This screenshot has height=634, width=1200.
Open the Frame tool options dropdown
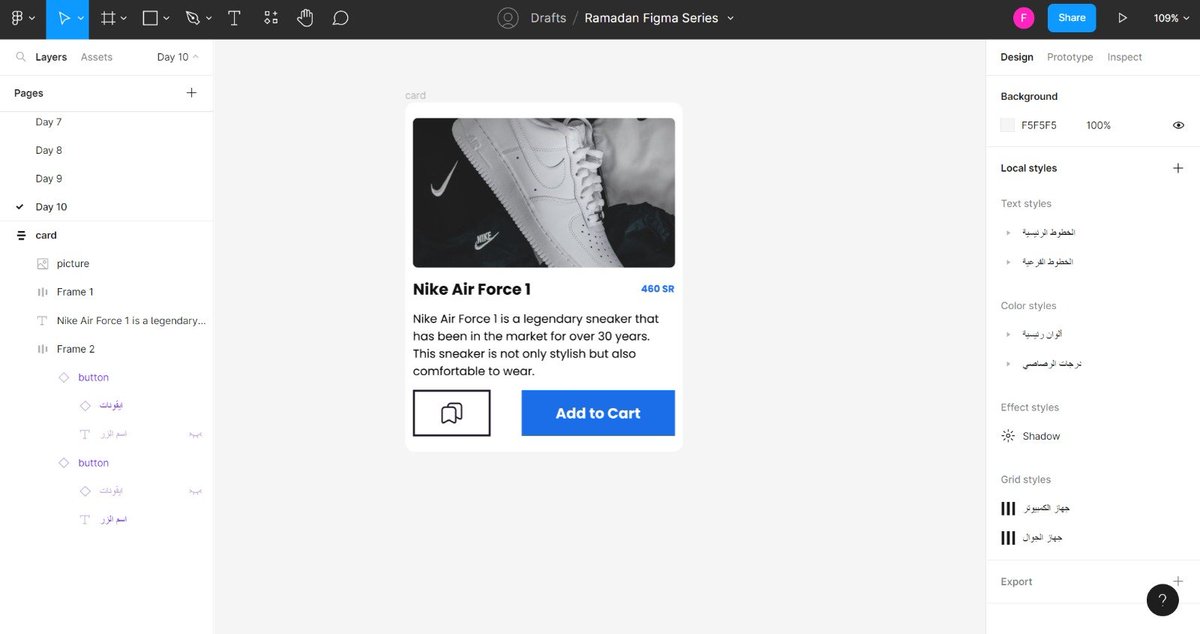click(124, 18)
